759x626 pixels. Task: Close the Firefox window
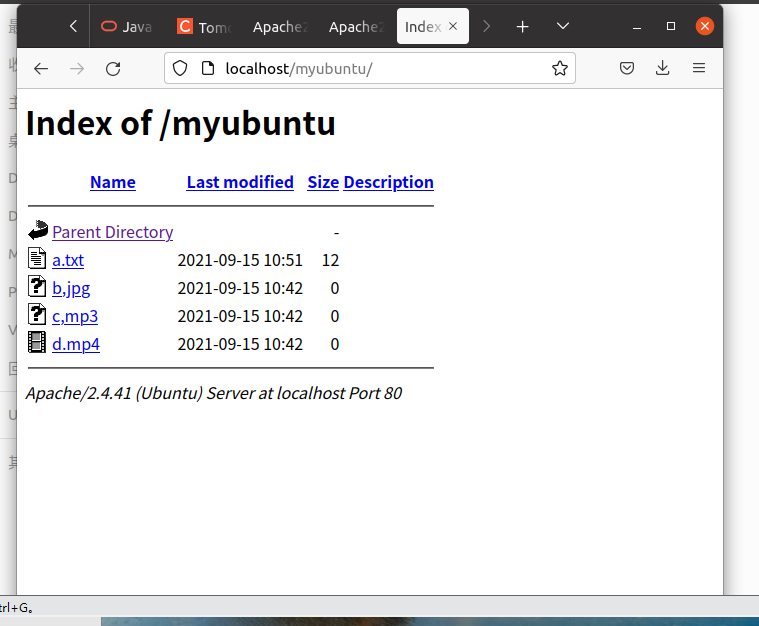click(x=705, y=26)
